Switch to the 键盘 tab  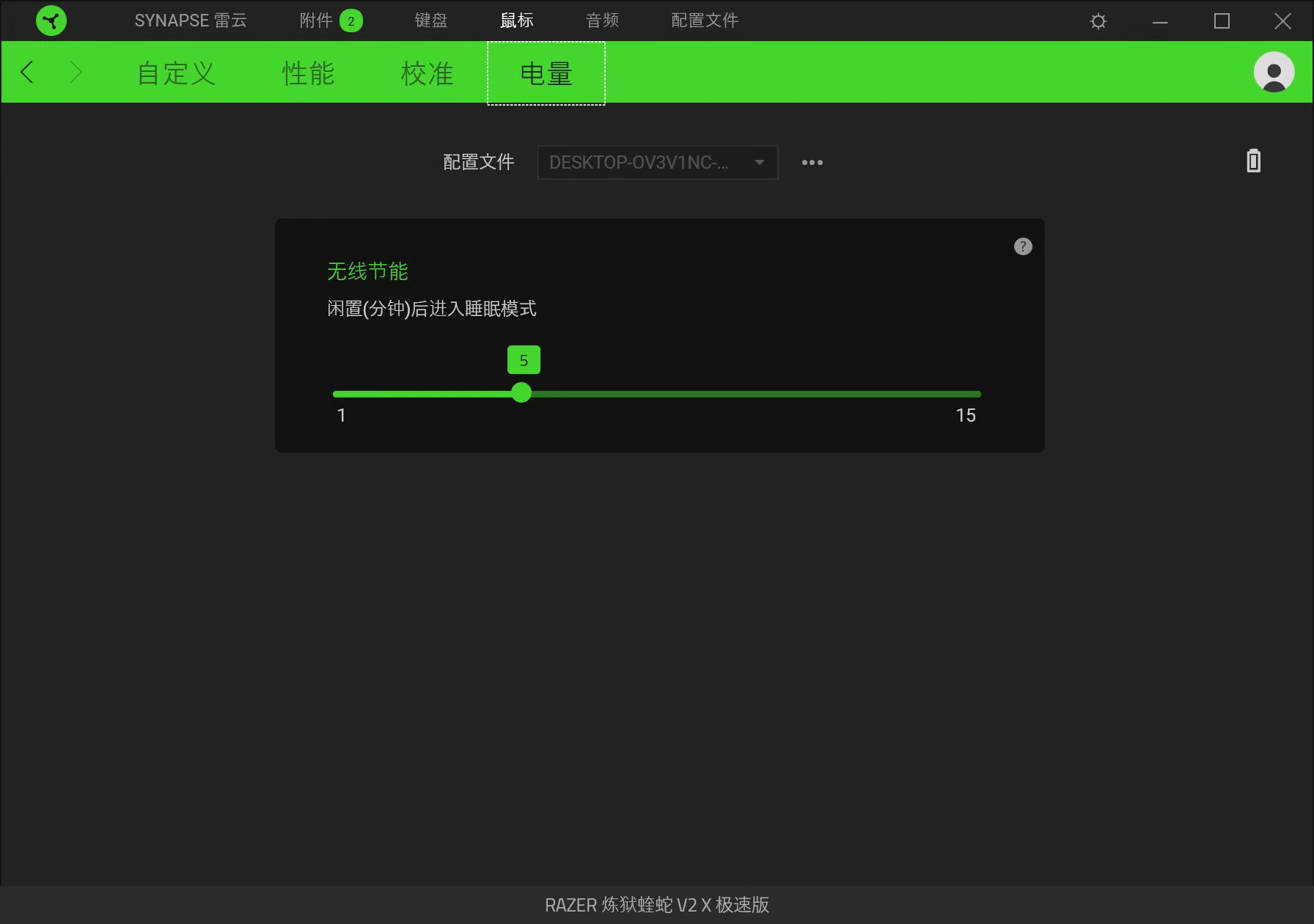click(430, 21)
